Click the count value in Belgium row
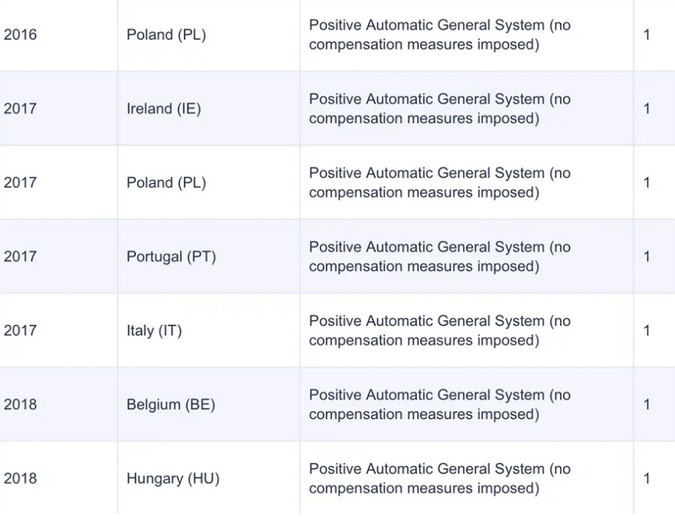This screenshot has width=675, height=519. pyautogui.click(x=647, y=405)
